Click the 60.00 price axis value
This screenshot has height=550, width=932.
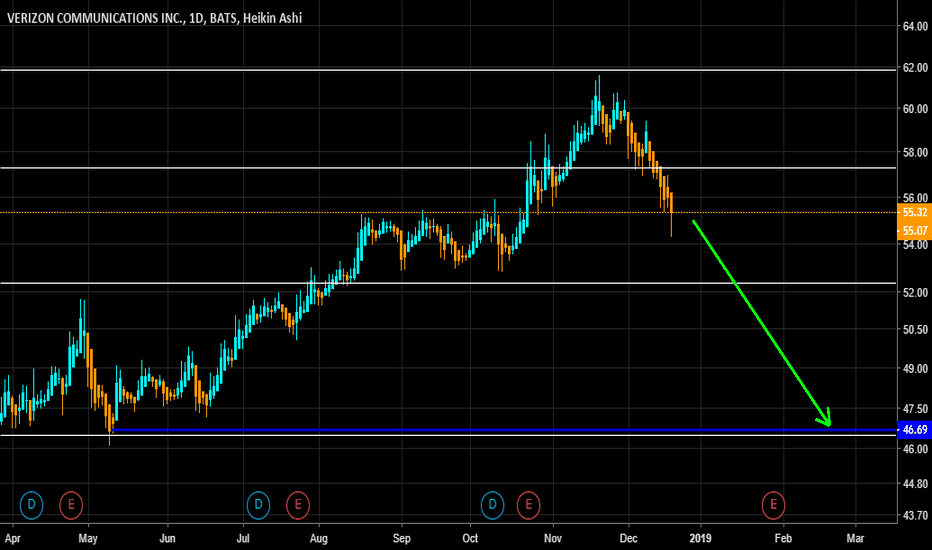[915, 109]
